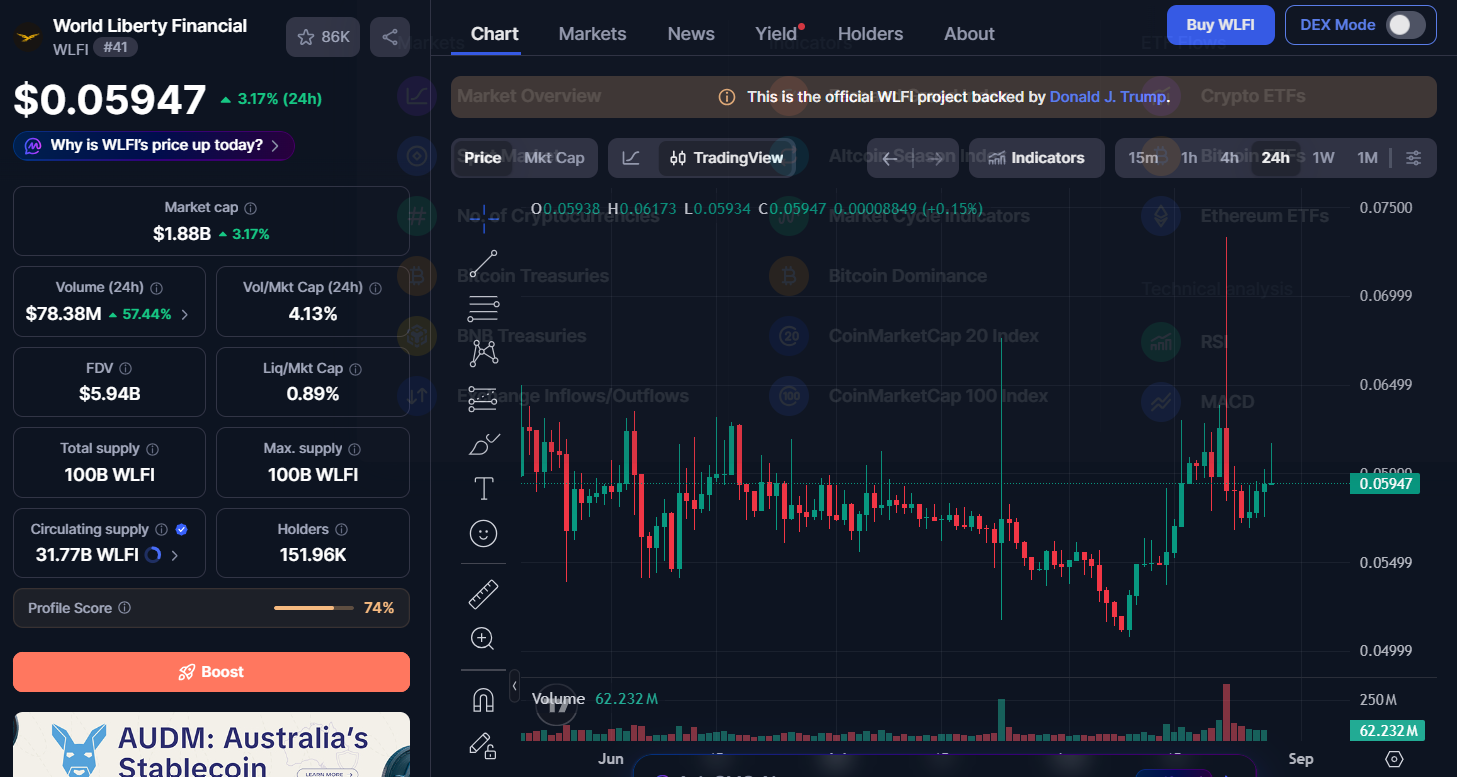1457x777 pixels.
Task: Share the WLFI page
Action: click(x=390, y=37)
